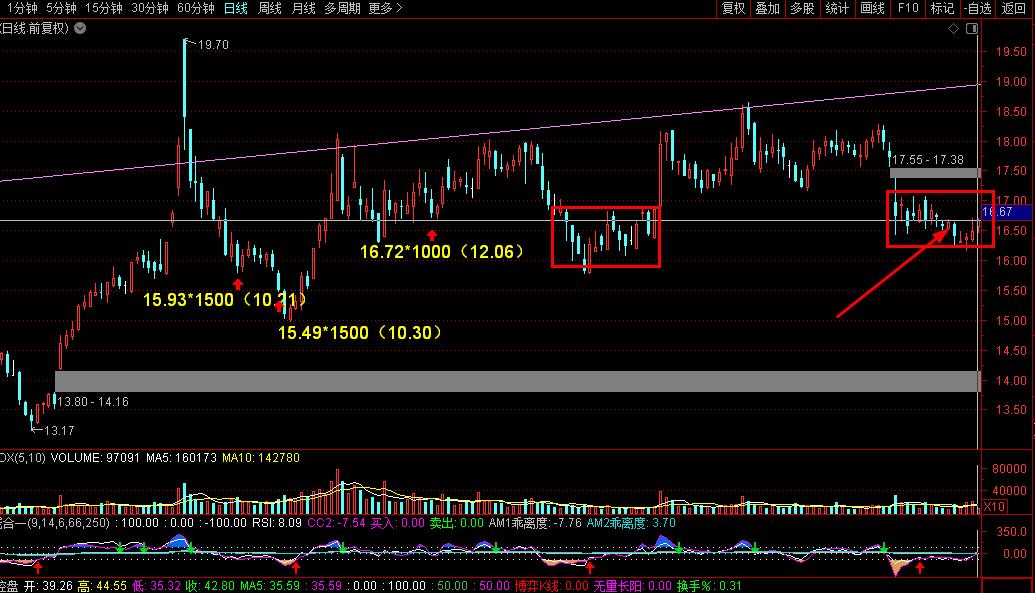Click the 19.70 high price label
The width and height of the screenshot is (1035, 593).
coord(213,45)
